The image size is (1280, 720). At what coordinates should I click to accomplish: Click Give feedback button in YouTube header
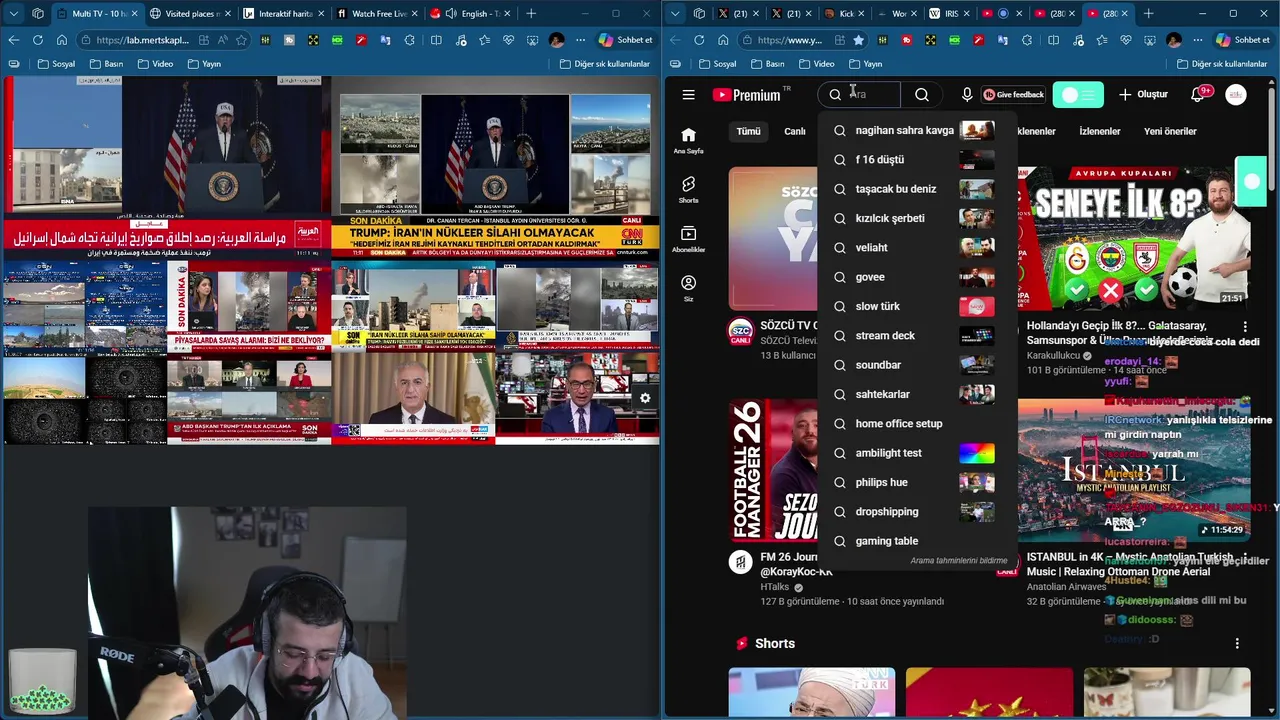click(1013, 95)
